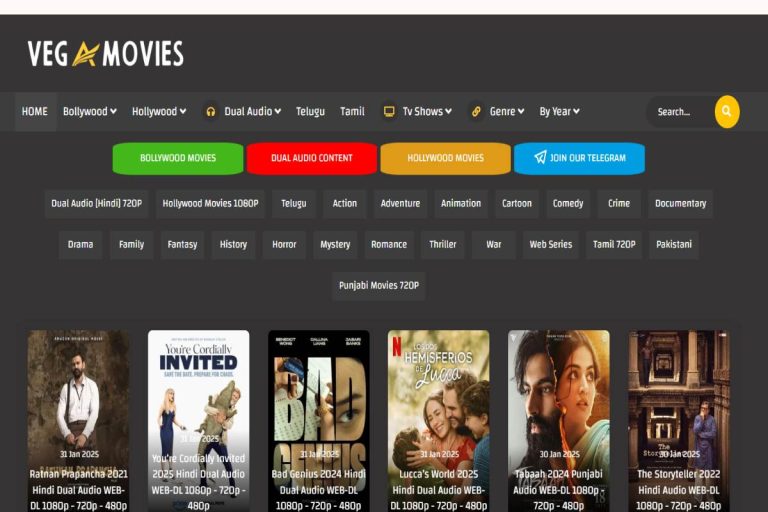The height and width of the screenshot is (512, 768).
Task: Choose the Horror genre tag
Action: [284, 244]
